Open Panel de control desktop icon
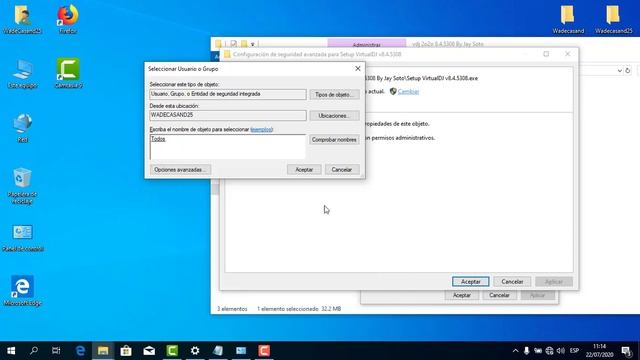Screen dimensions: 640x360 (x=22, y=238)
